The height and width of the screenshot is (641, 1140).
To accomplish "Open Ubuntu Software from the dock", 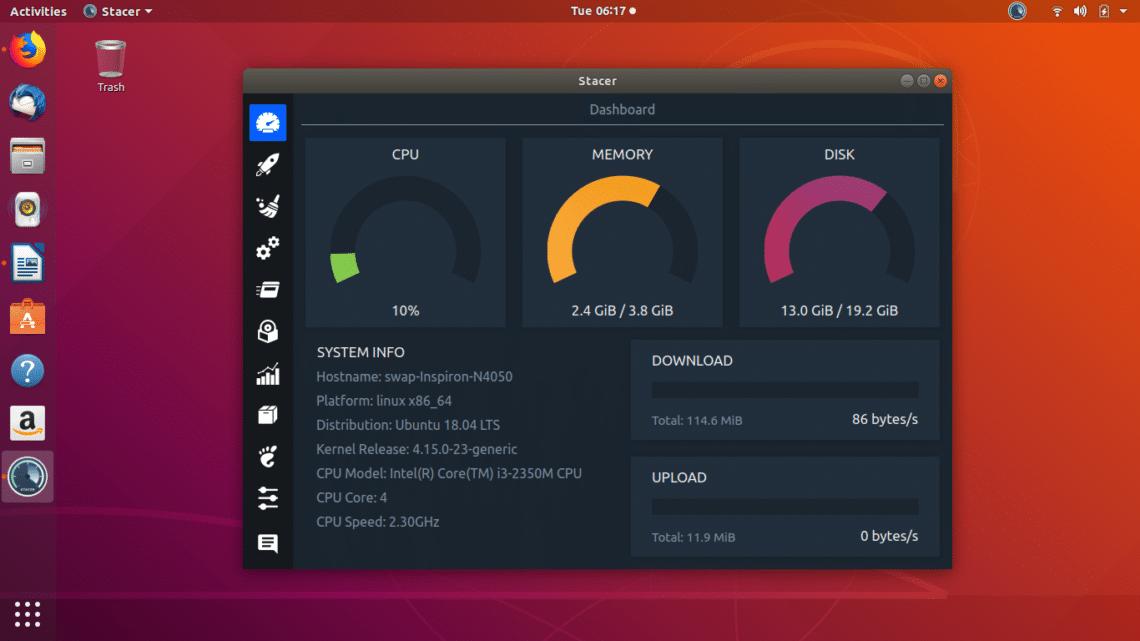I will 27,316.
